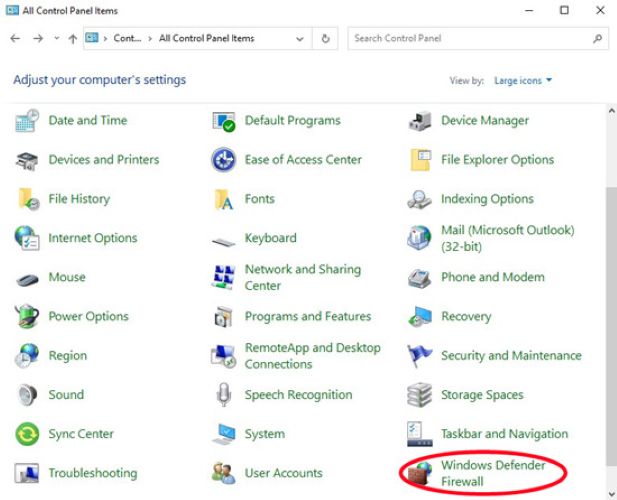This screenshot has width=617, height=500.
Task: Click the Control Panel address bar icon
Action: (92, 38)
